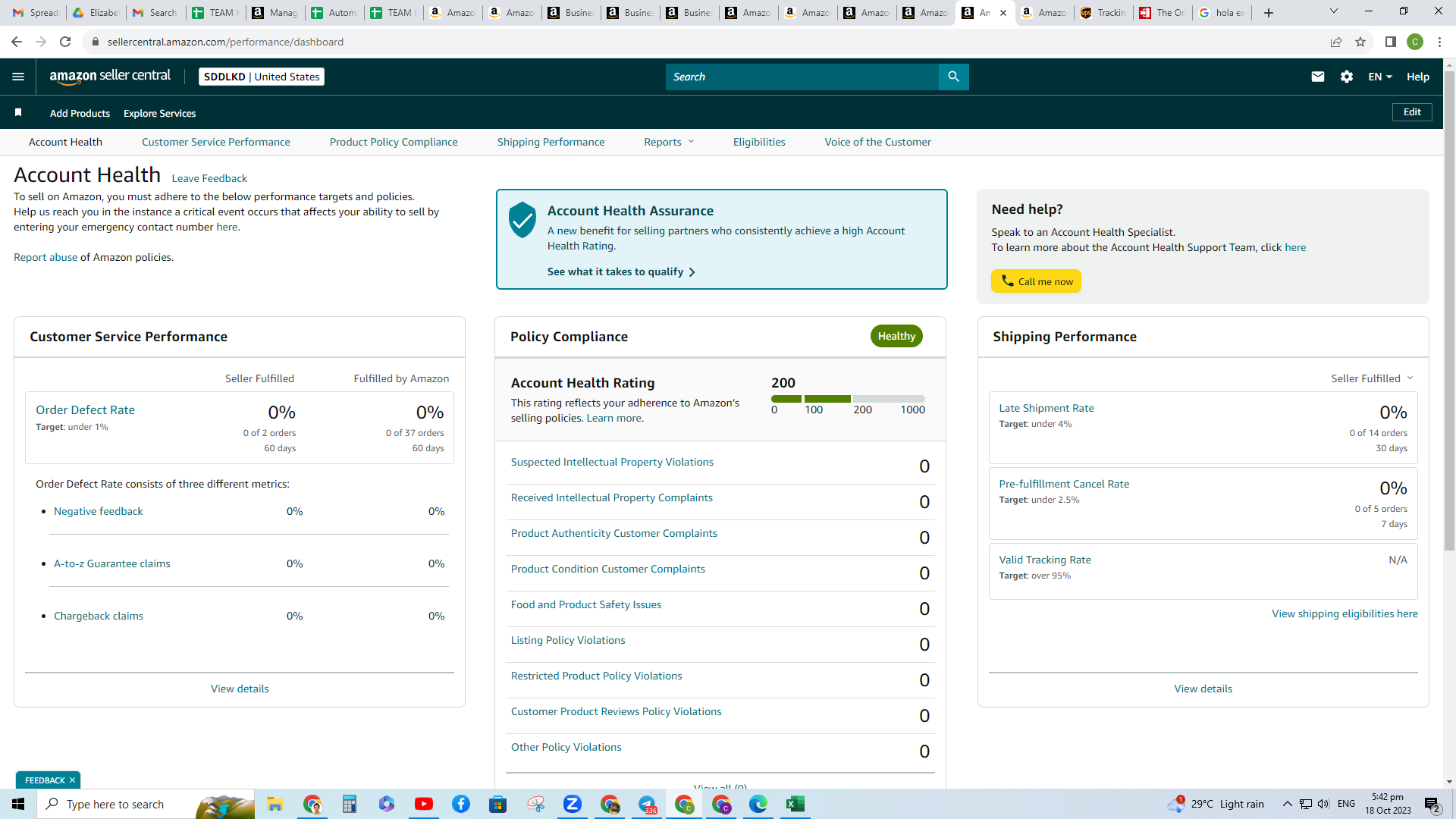Screen dimensions: 1456x819
Task: Change the Seller Fulfilled shipping filter
Action: tap(1372, 378)
